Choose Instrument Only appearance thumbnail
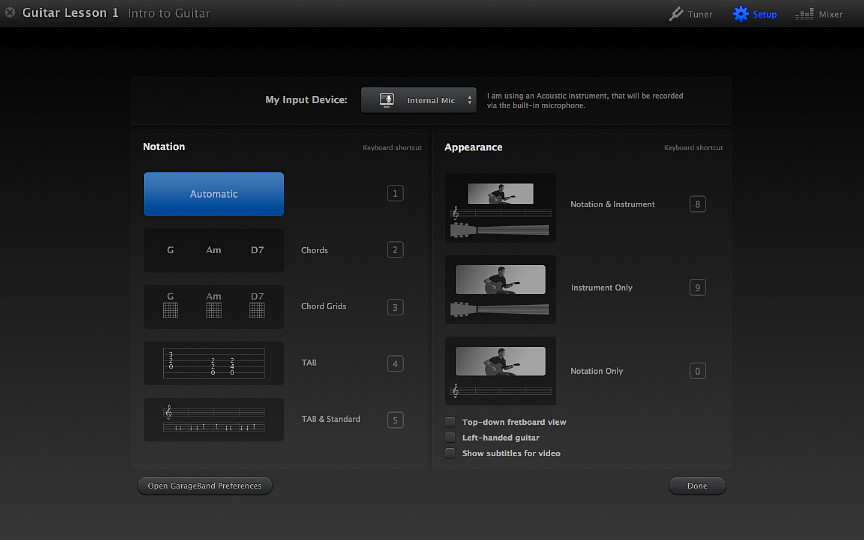The width and height of the screenshot is (864, 540). pos(500,289)
